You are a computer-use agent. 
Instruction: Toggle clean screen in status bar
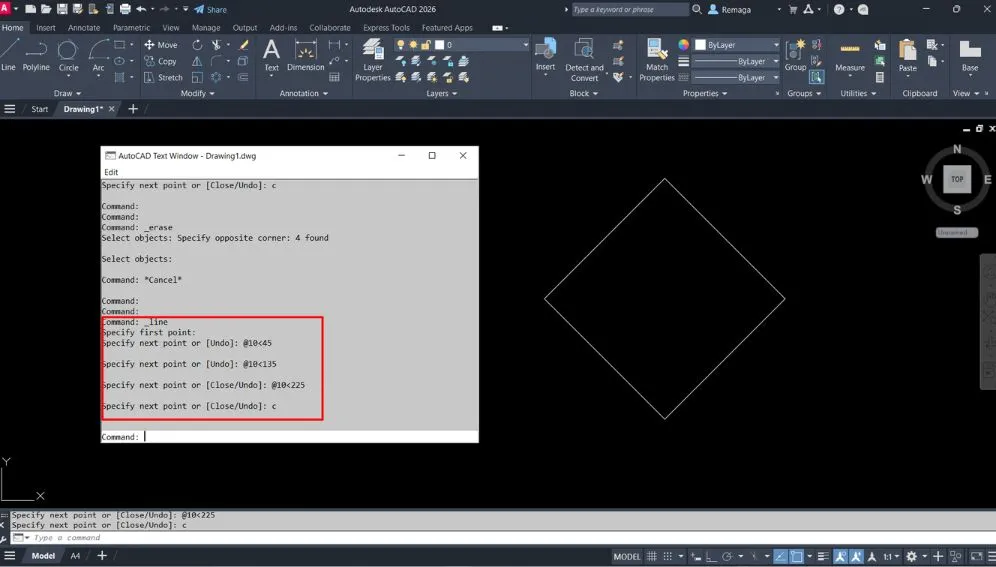click(976, 556)
